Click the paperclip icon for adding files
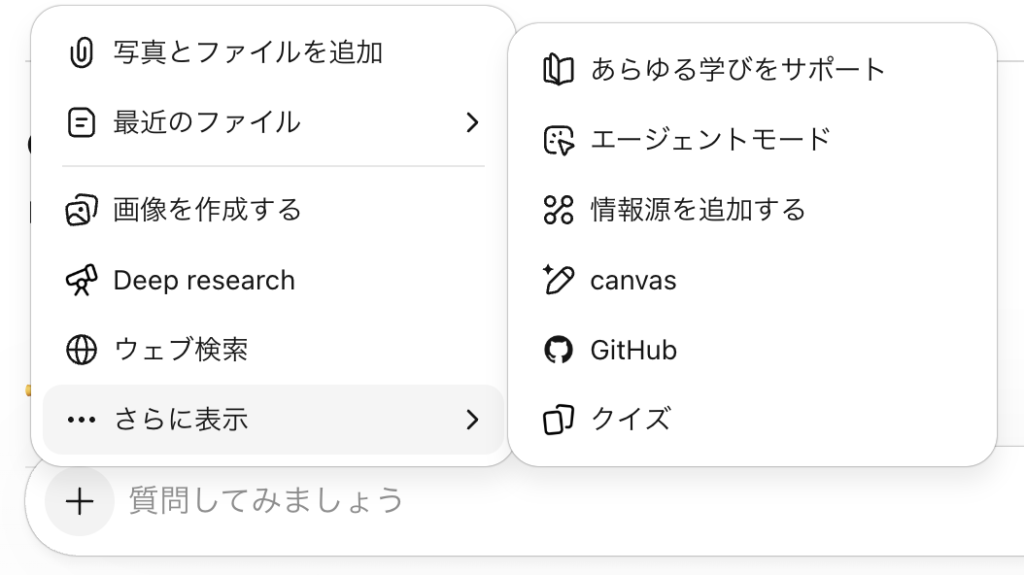This screenshot has height=575, width=1024. [x=81, y=52]
